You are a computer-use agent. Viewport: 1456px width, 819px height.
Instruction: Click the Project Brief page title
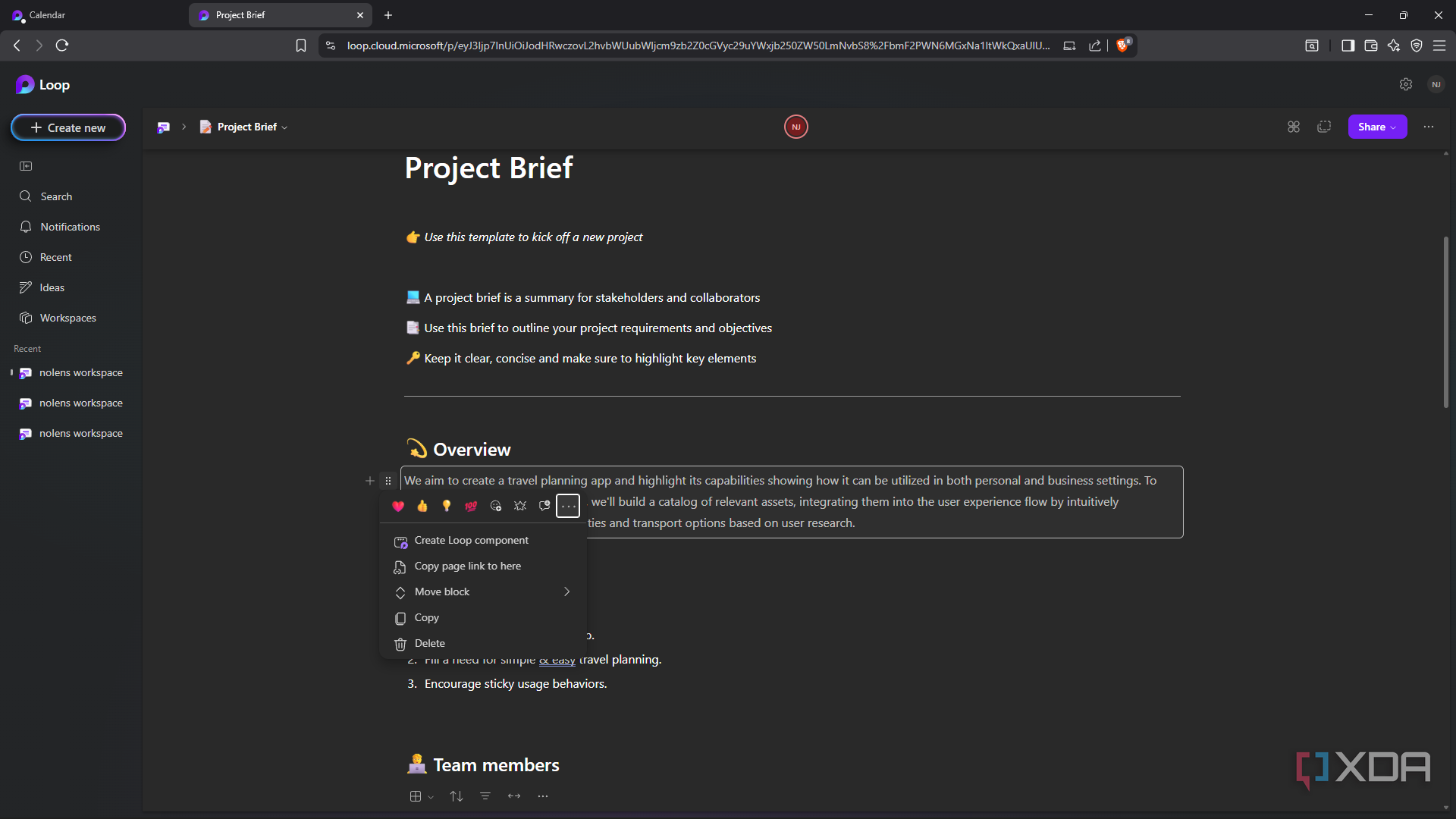[488, 168]
